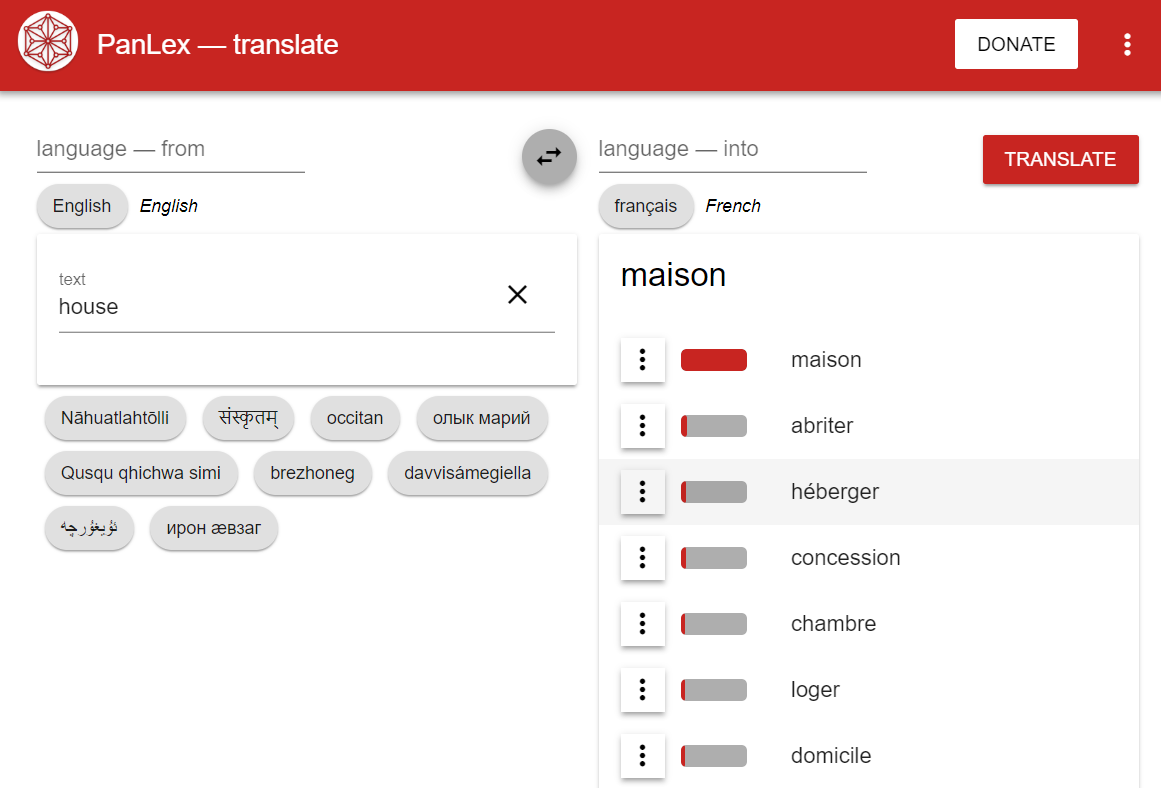
Task: Open options menu for 'héberger' result
Action: coord(642,492)
